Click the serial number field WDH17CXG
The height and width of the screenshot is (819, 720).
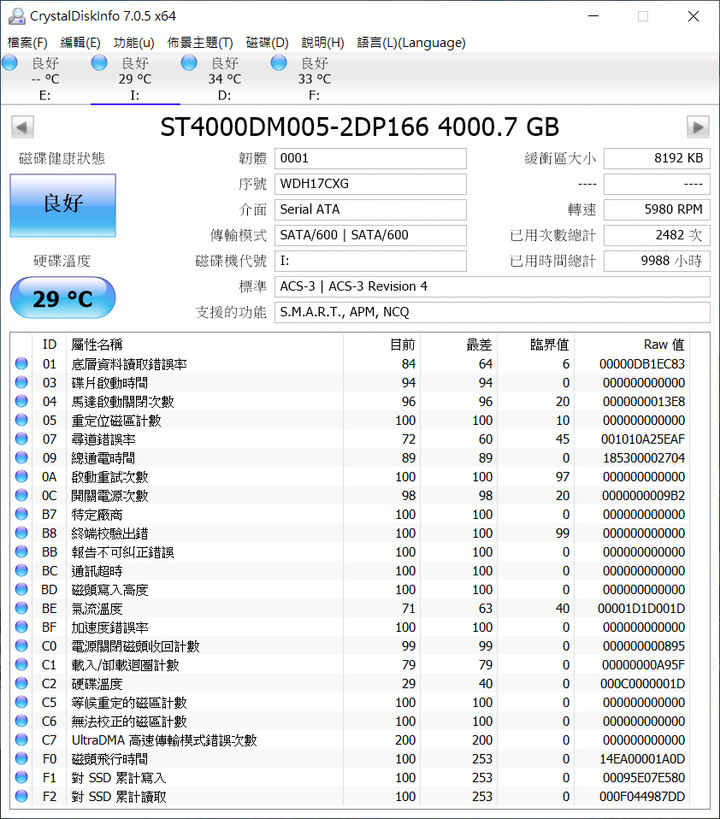370,184
